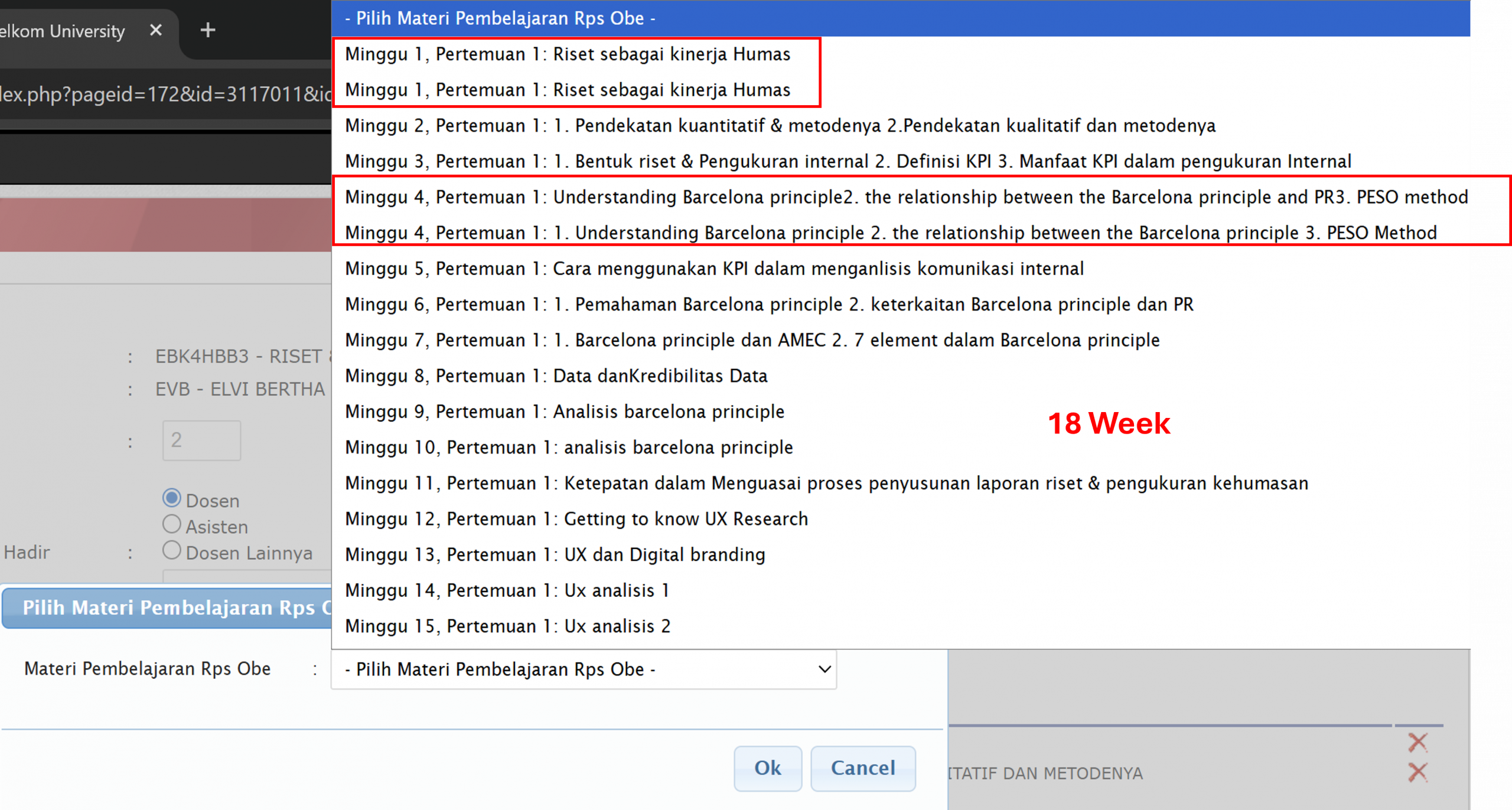Select Minggu 2 Pendekatan kuantitatif option
This screenshot has width=1512, height=810.
(901, 126)
